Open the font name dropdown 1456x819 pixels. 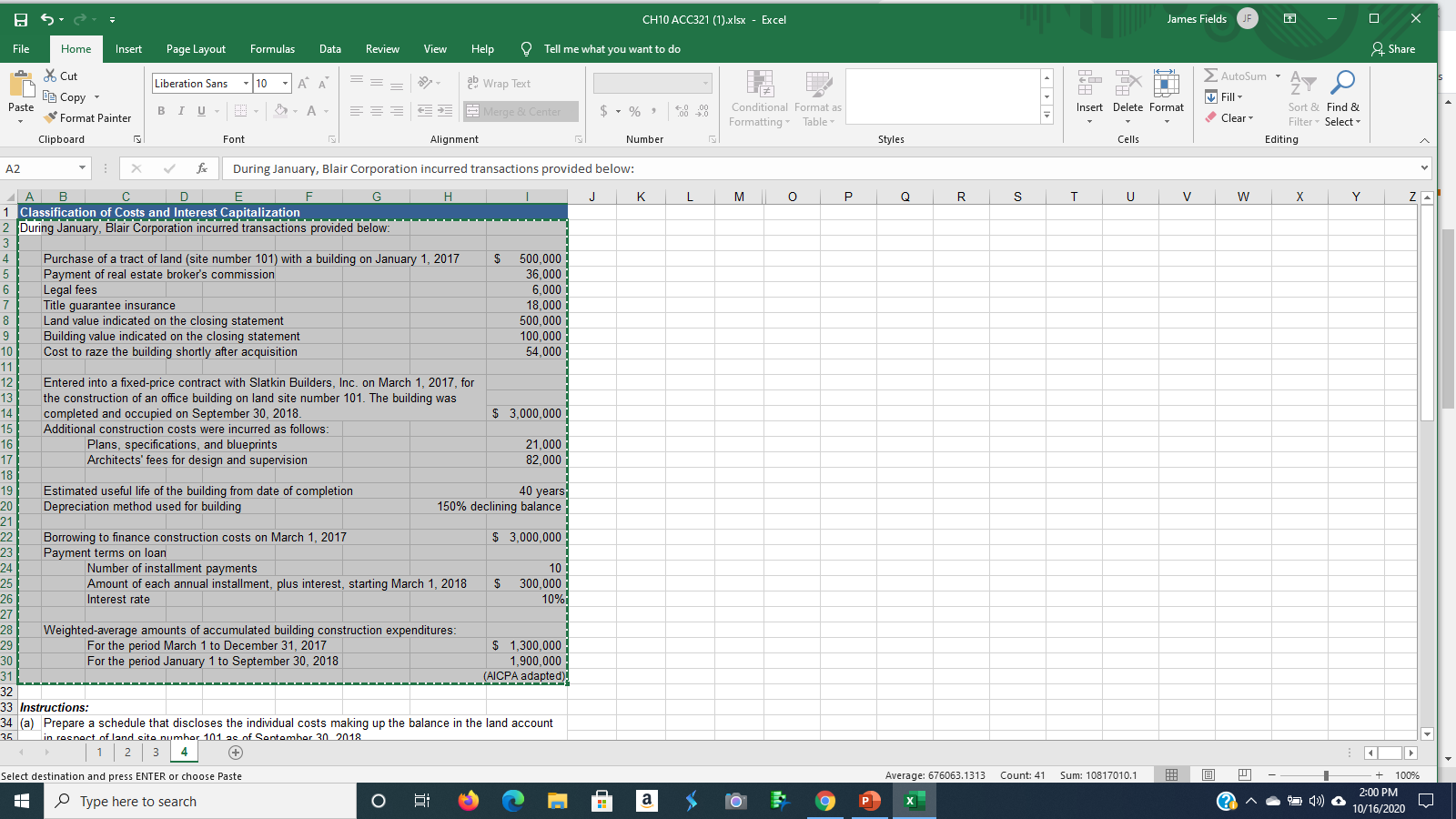245,83
